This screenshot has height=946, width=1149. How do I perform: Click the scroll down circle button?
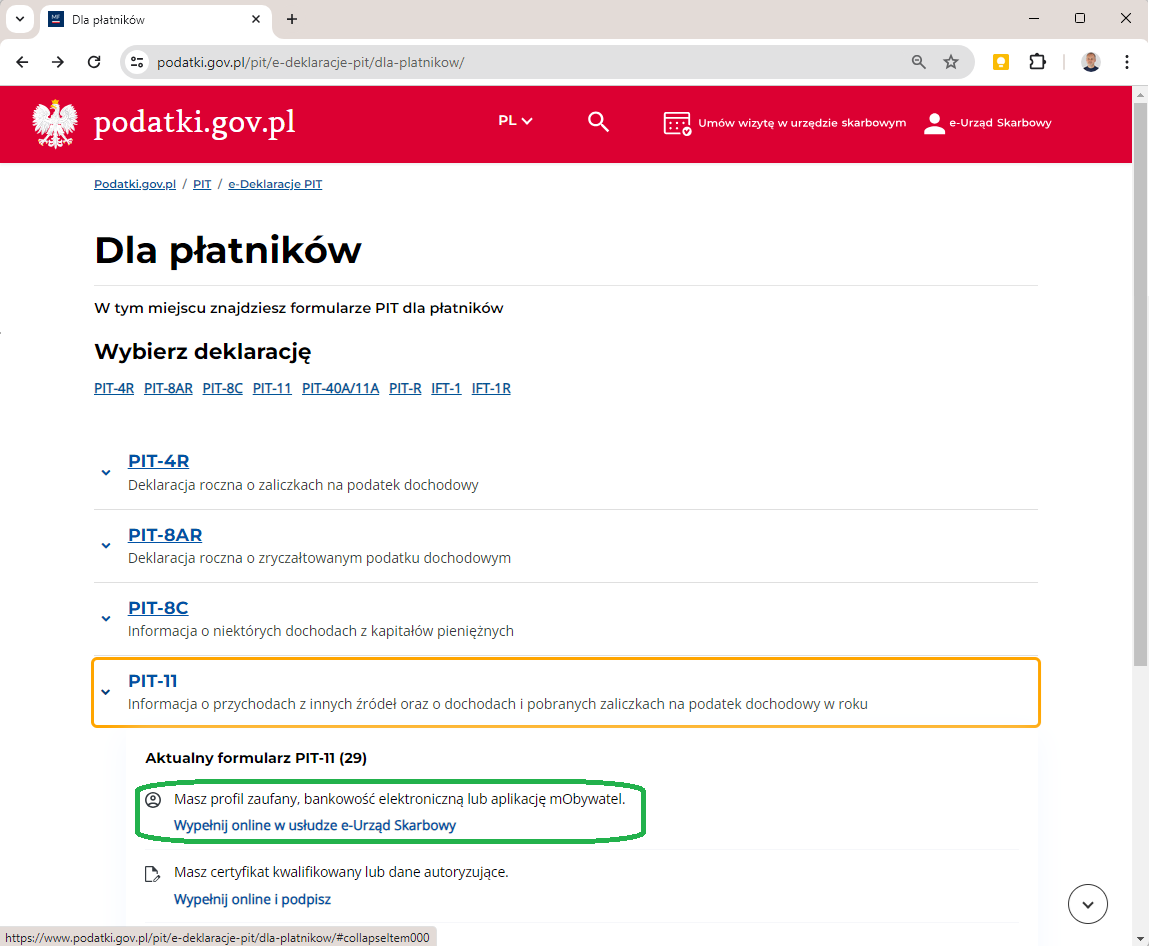point(1088,904)
